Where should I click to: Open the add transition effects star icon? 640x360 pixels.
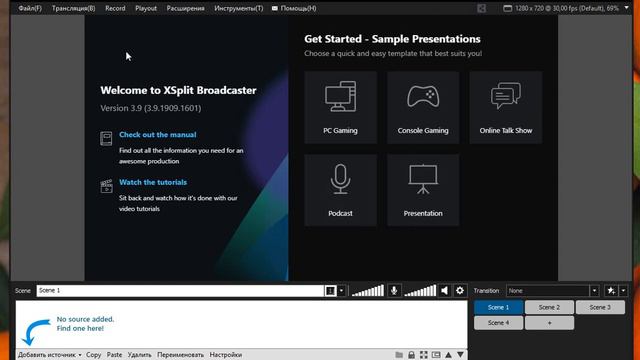[611, 291]
